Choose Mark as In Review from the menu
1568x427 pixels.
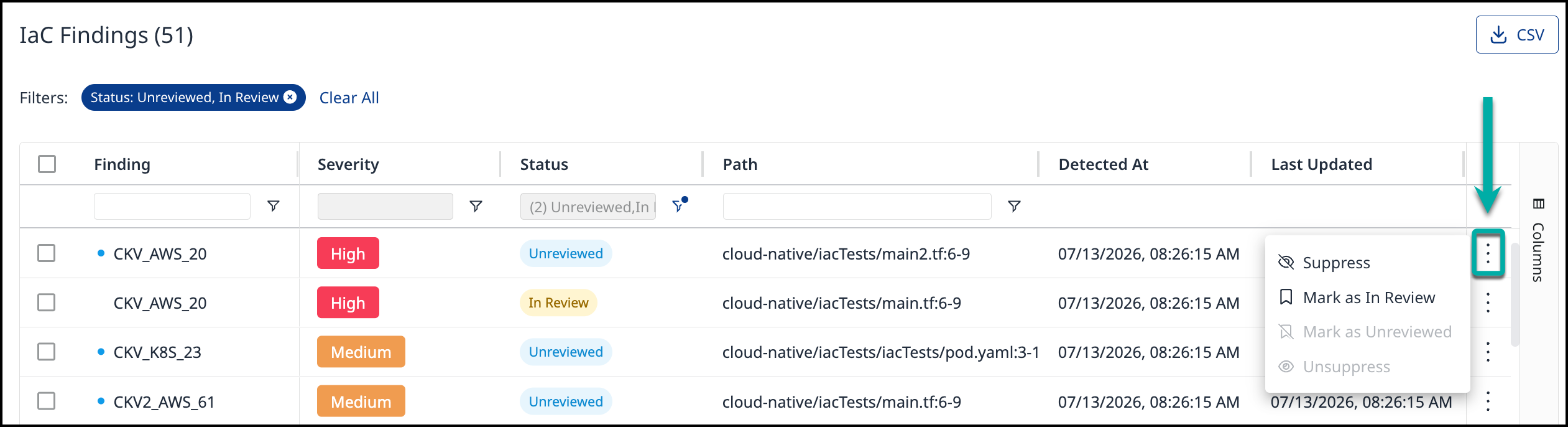(1367, 298)
